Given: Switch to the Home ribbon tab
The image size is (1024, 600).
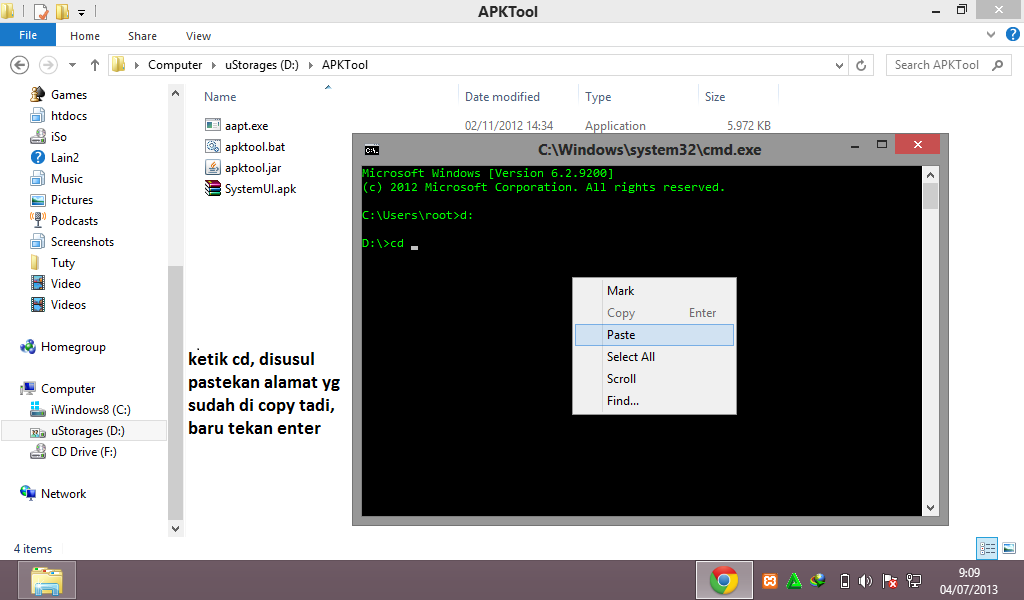Looking at the screenshot, I should 85,36.
